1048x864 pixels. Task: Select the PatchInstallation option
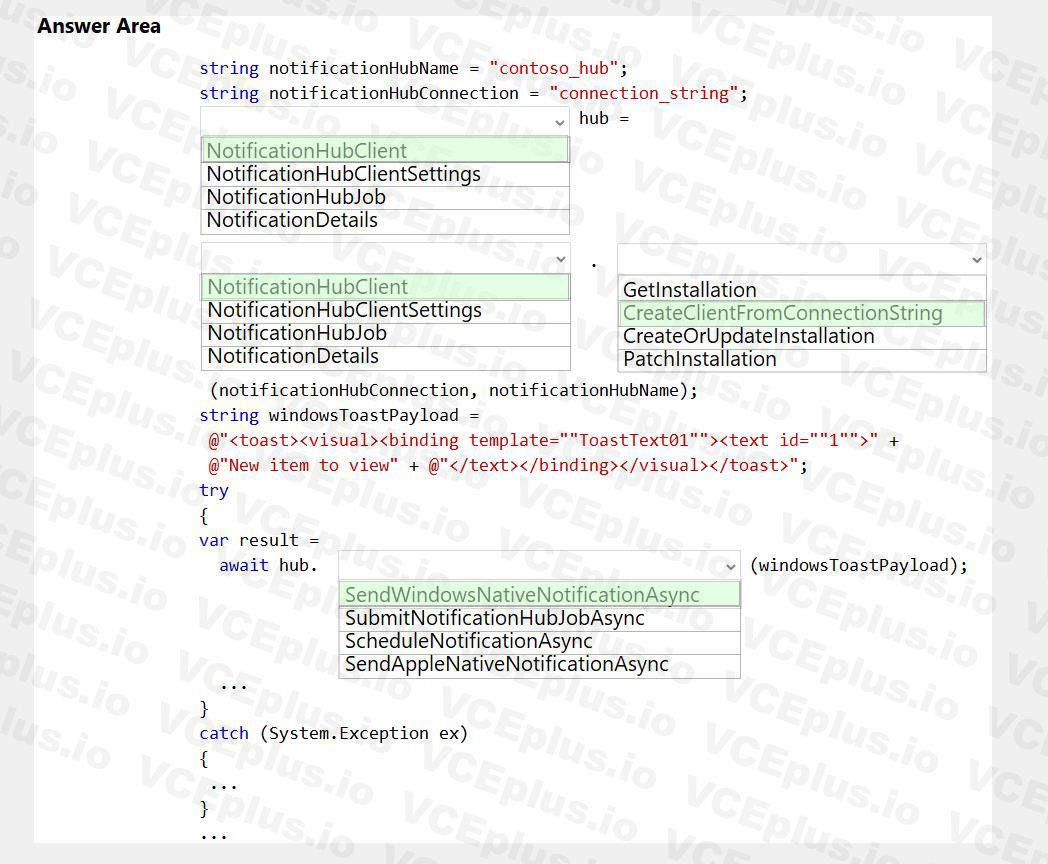tap(801, 359)
